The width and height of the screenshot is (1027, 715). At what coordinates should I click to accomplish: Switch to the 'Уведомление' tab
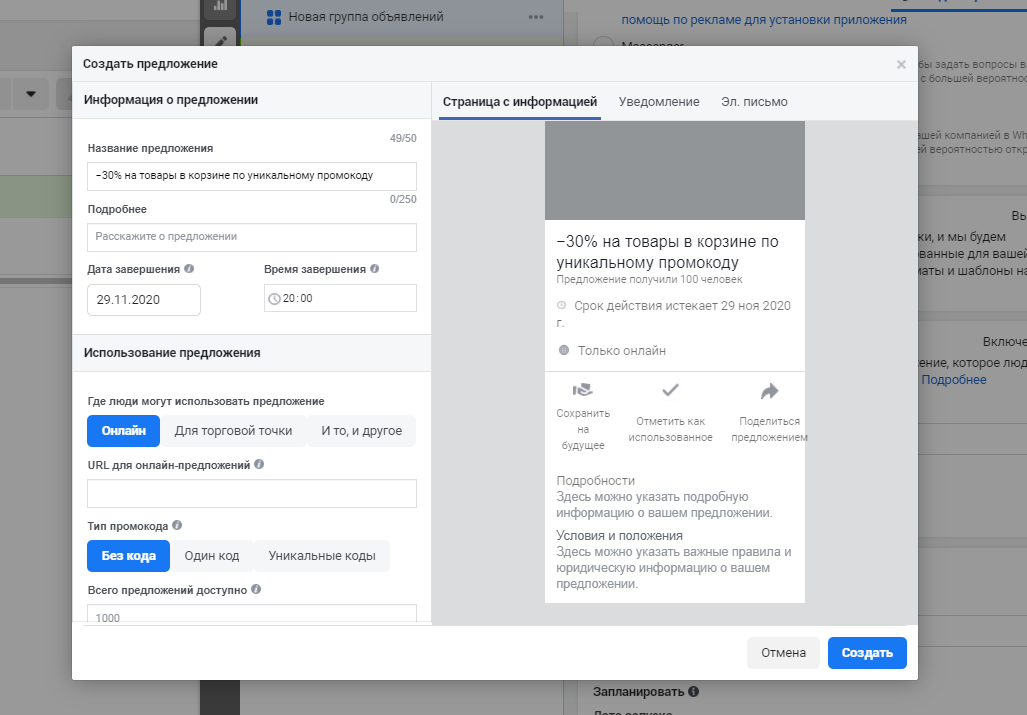(659, 102)
